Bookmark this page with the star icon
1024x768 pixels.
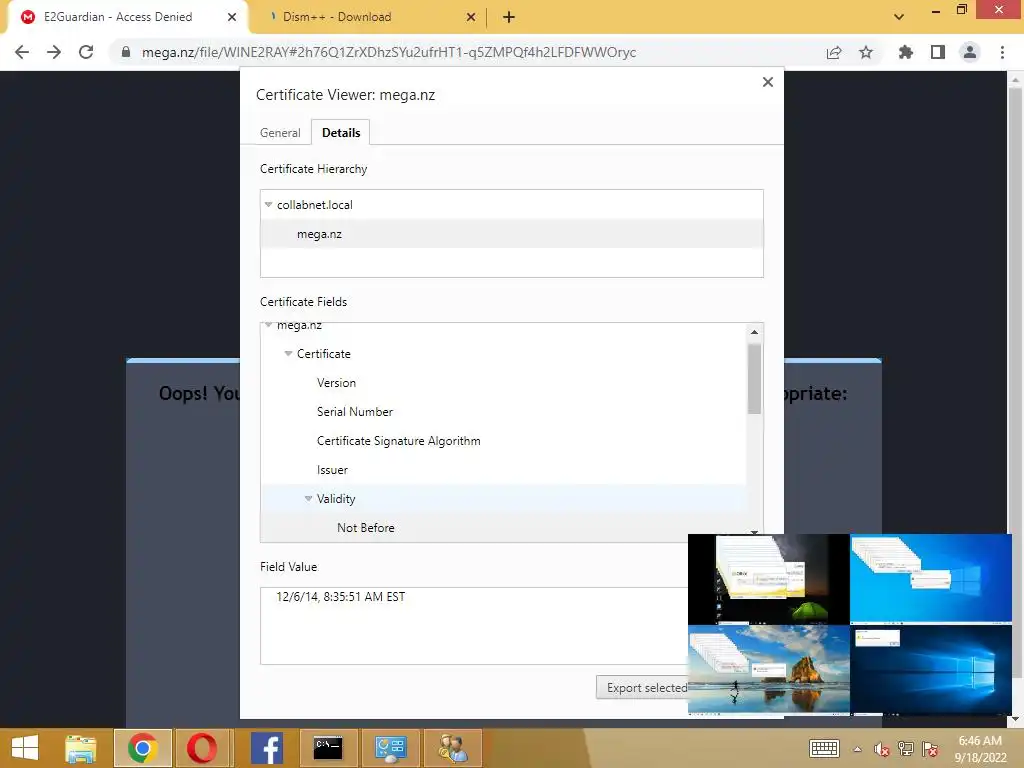[x=866, y=52]
